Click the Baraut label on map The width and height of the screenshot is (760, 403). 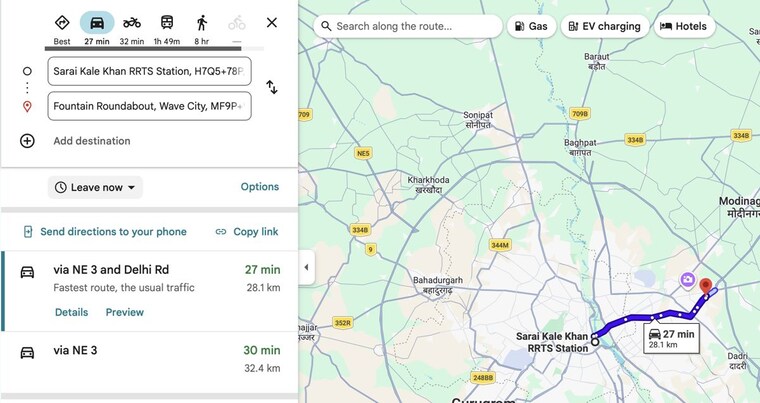(597, 62)
